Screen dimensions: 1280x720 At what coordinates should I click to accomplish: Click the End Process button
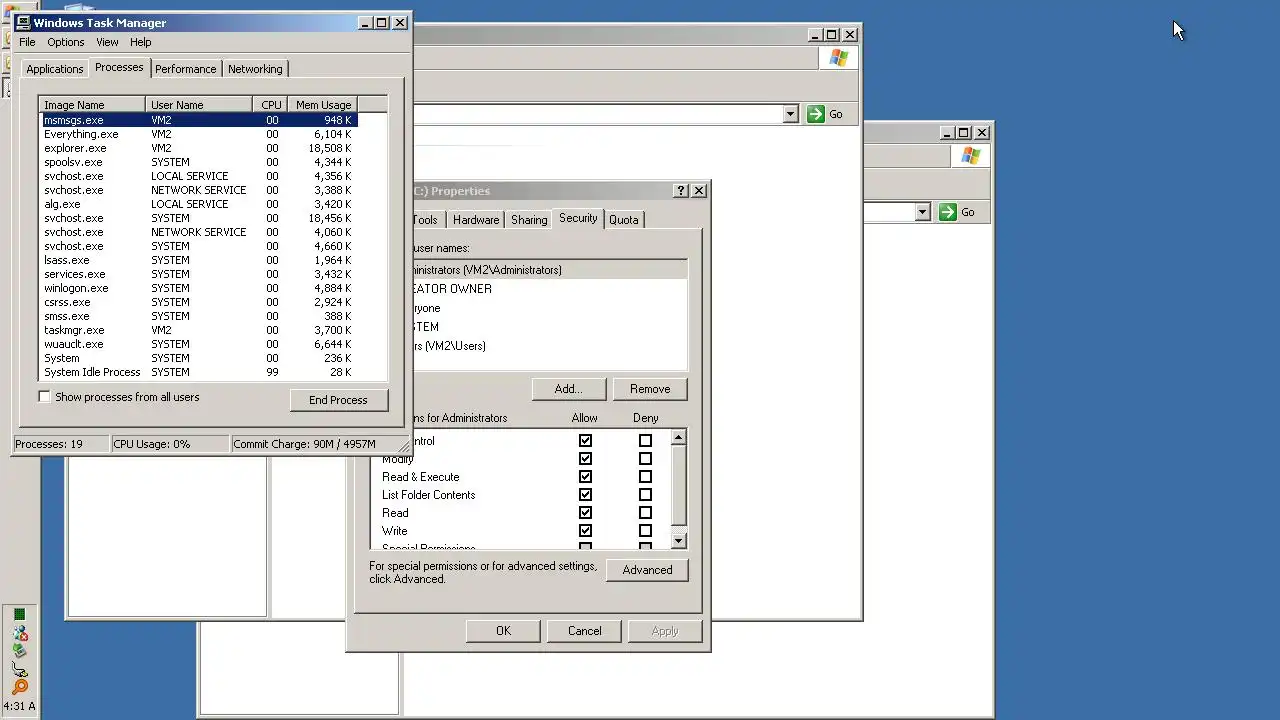(338, 400)
